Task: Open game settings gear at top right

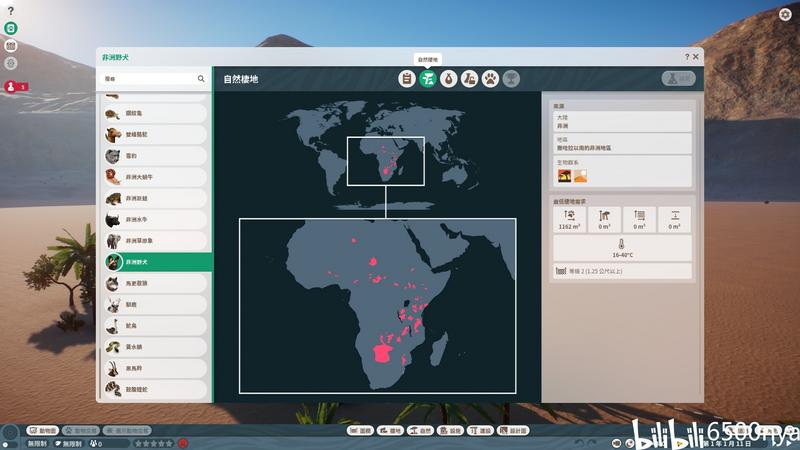Action: click(785, 14)
